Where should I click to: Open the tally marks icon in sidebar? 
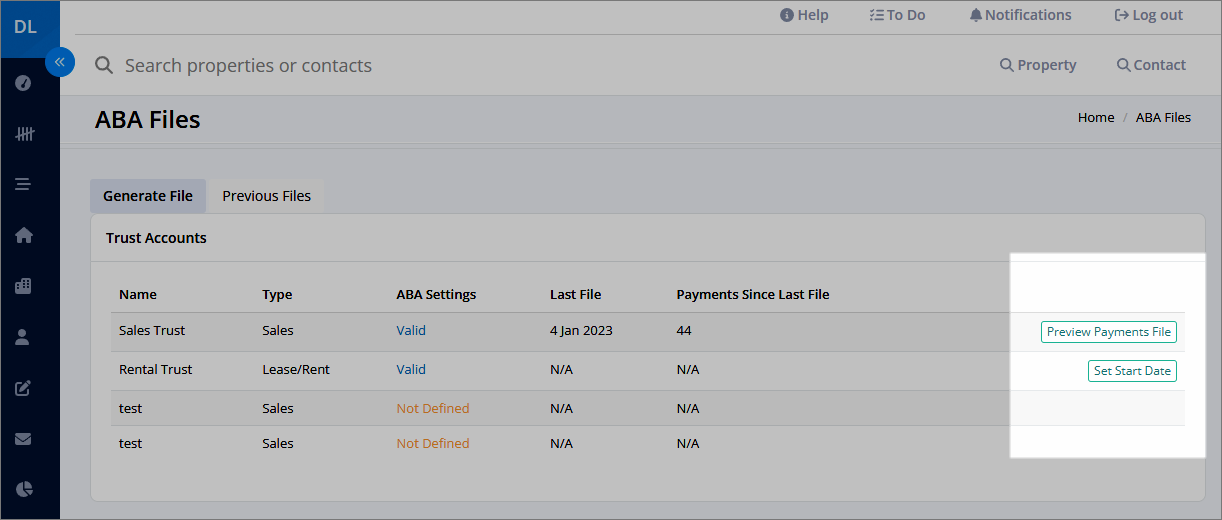click(x=24, y=133)
